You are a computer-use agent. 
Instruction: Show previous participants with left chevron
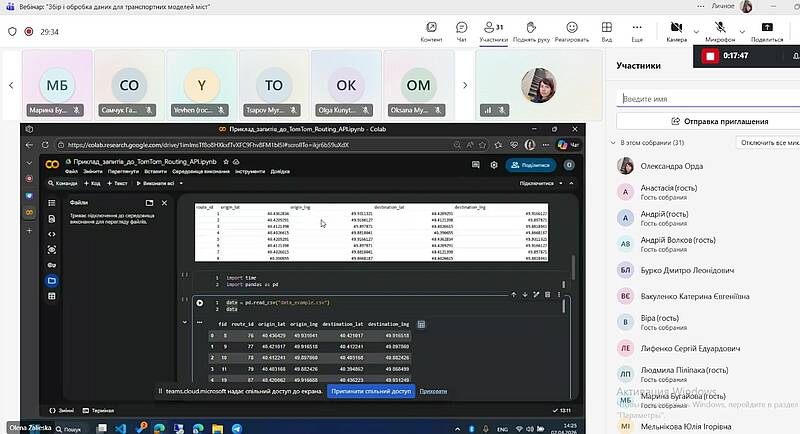point(11,85)
